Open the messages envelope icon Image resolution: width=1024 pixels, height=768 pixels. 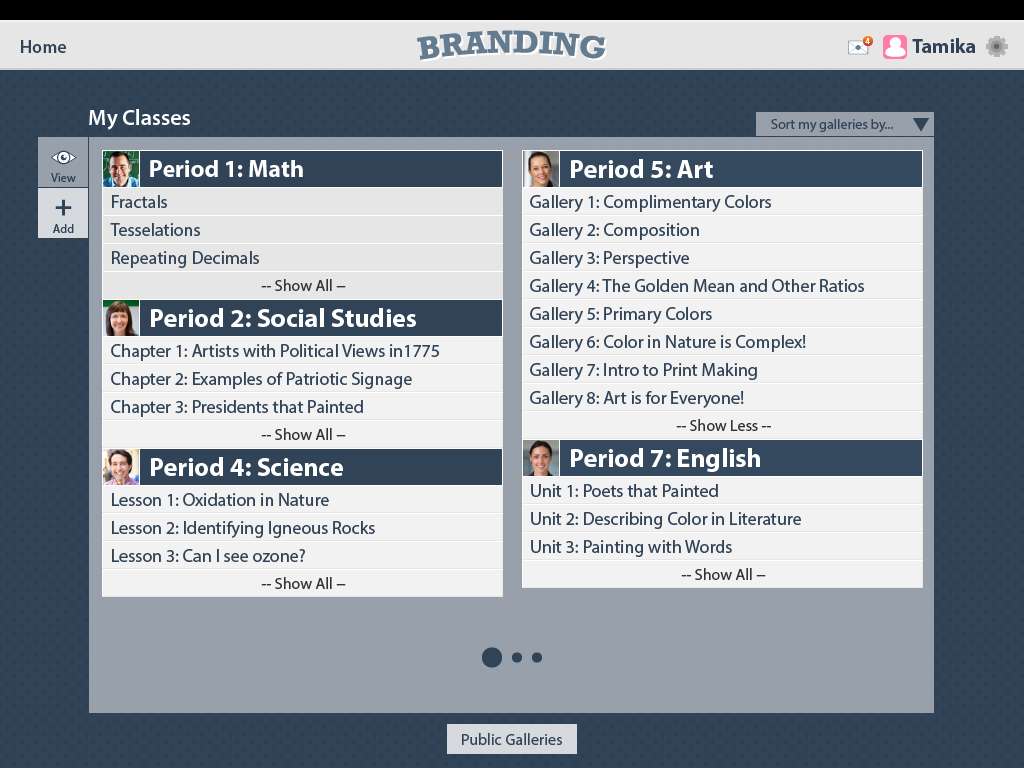tap(858, 47)
